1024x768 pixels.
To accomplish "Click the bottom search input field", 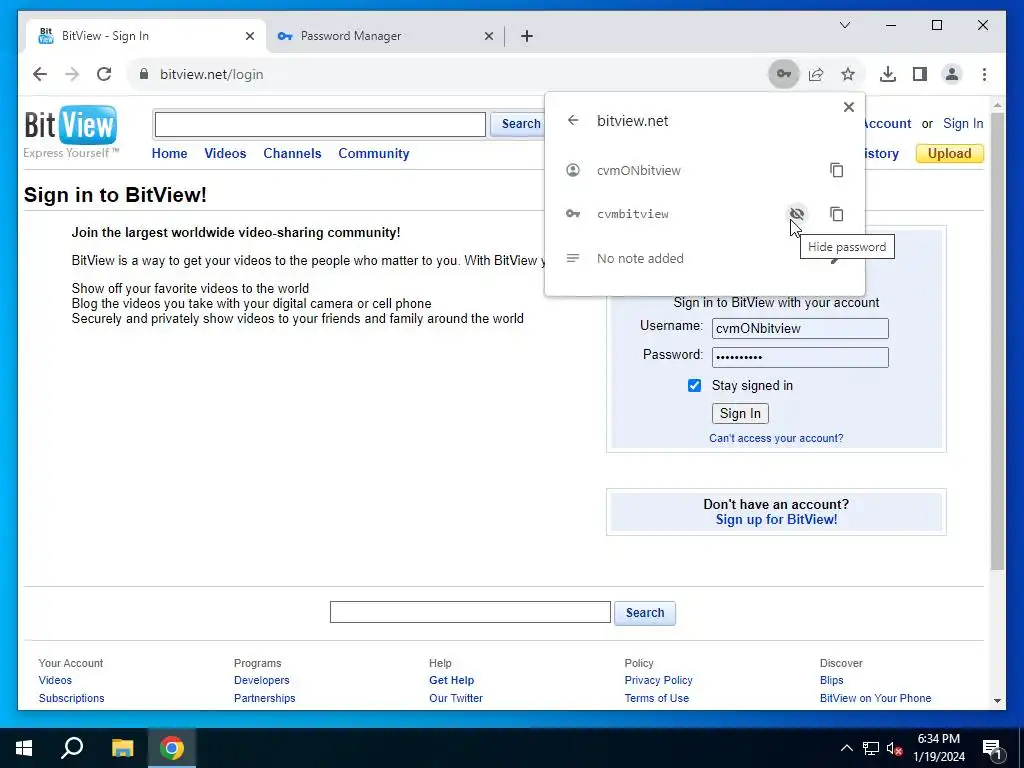I will coord(470,613).
